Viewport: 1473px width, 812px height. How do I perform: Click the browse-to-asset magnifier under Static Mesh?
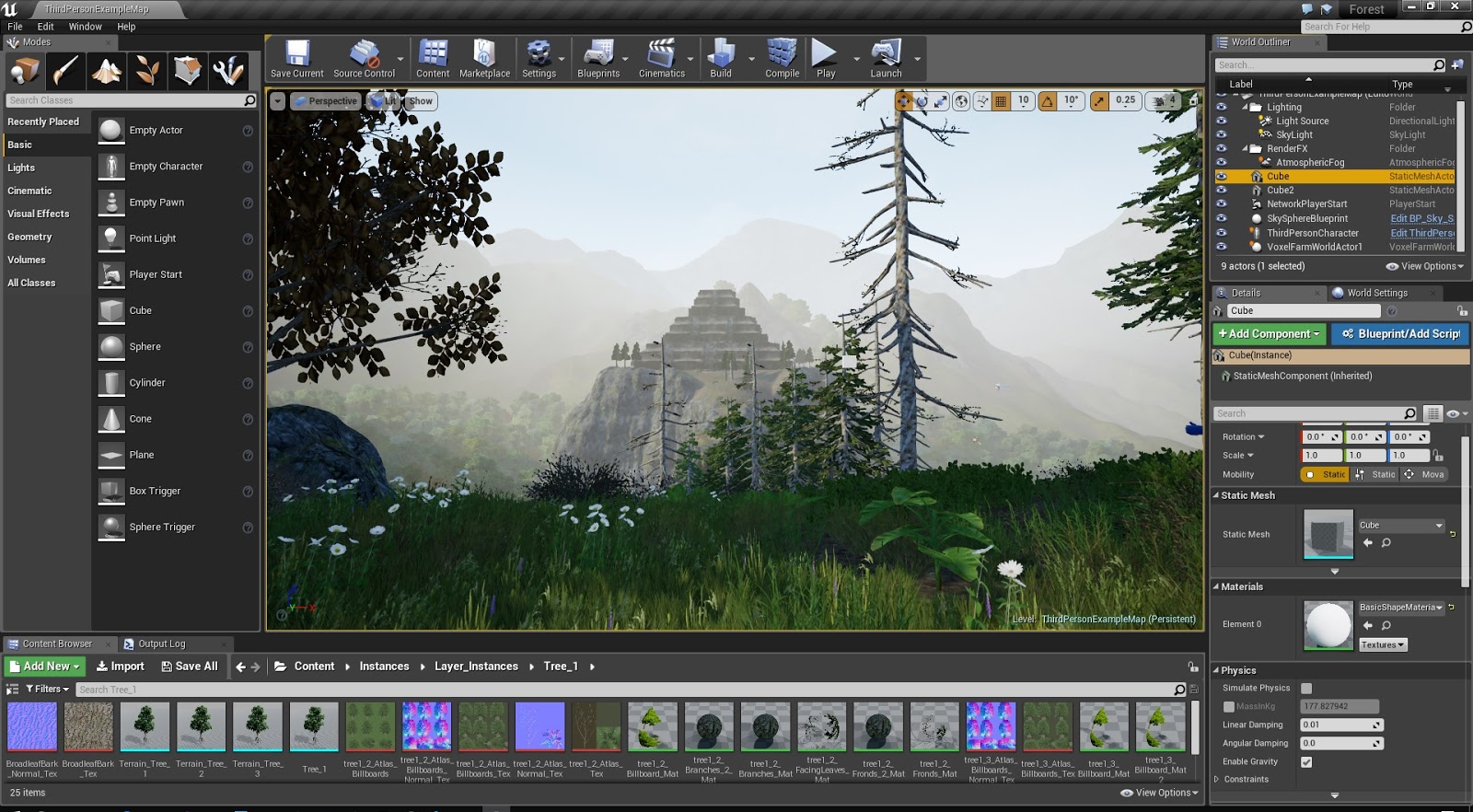[1386, 543]
